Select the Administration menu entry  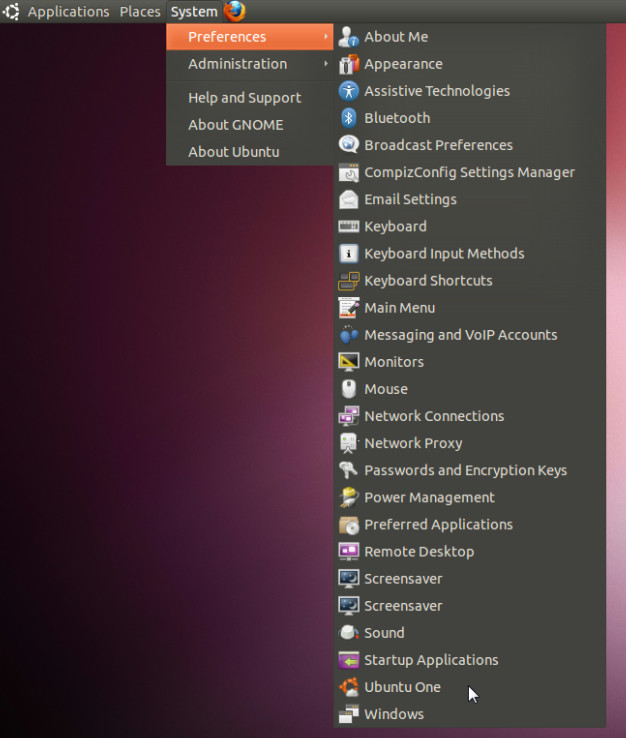(x=250, y=64)
